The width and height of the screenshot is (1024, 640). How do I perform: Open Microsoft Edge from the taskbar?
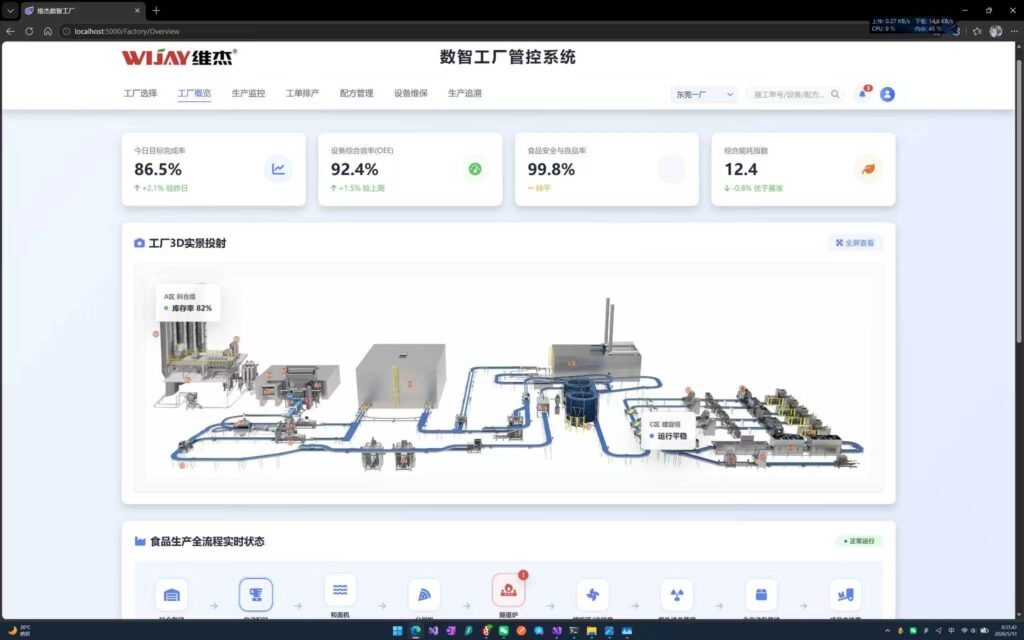point(415,630)
